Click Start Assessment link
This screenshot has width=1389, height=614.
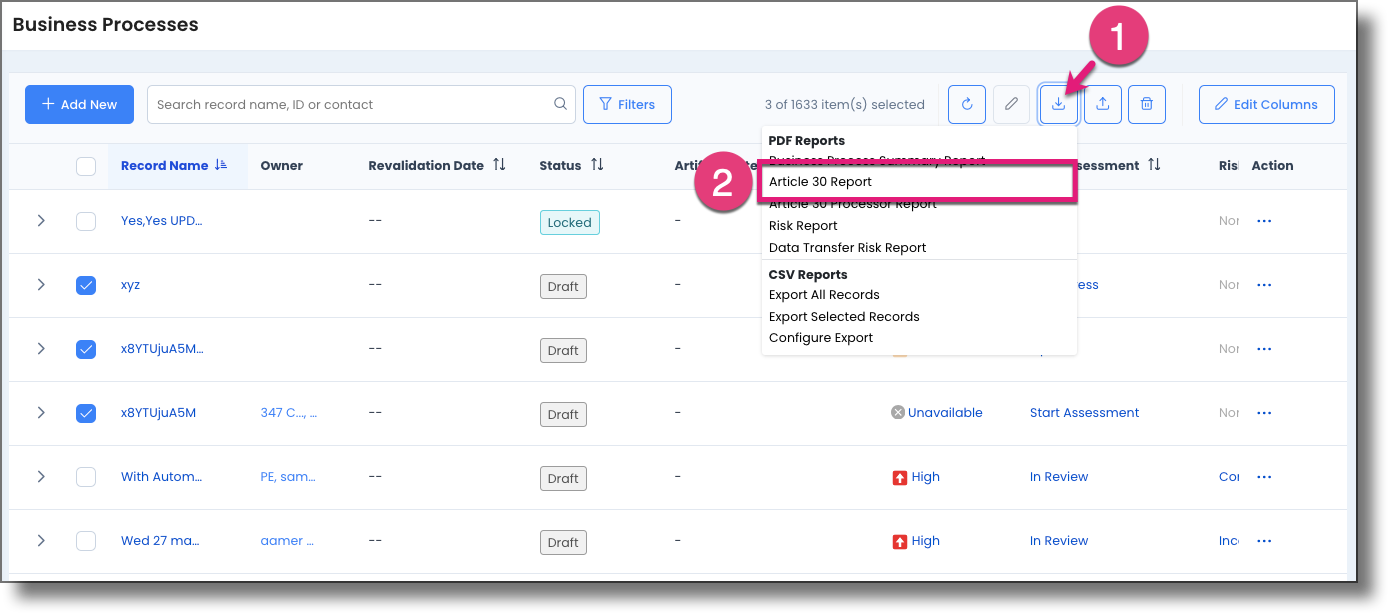coord(1084,413)
